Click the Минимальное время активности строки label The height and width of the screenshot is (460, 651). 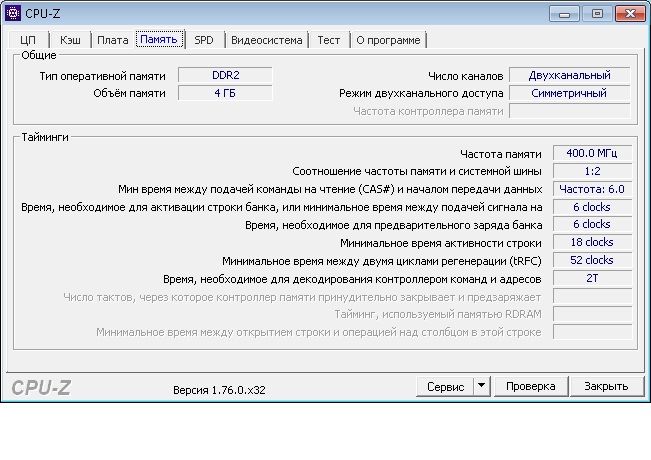pyautogui.click(x=441, y=243)
